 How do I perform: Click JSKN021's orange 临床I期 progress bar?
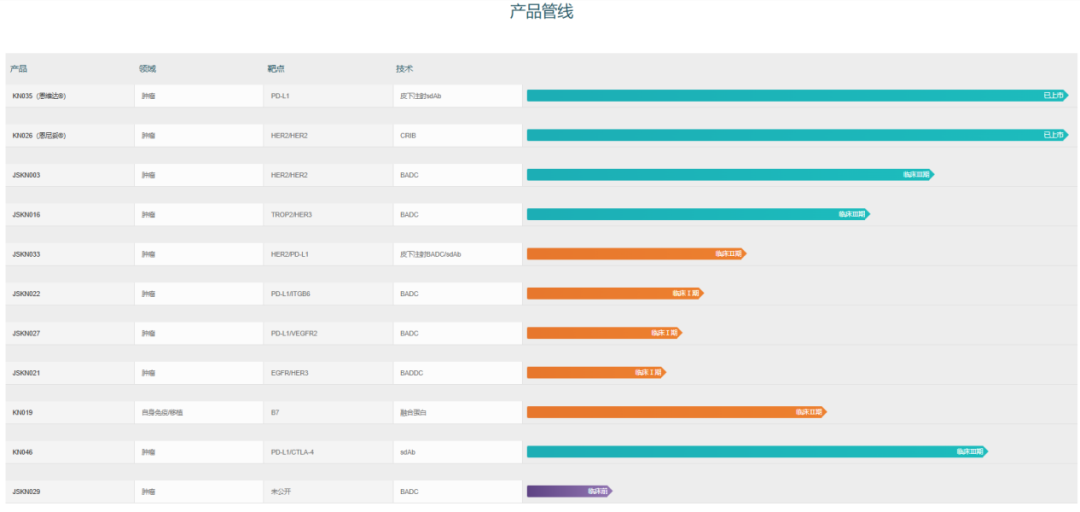tap(596, 373)
